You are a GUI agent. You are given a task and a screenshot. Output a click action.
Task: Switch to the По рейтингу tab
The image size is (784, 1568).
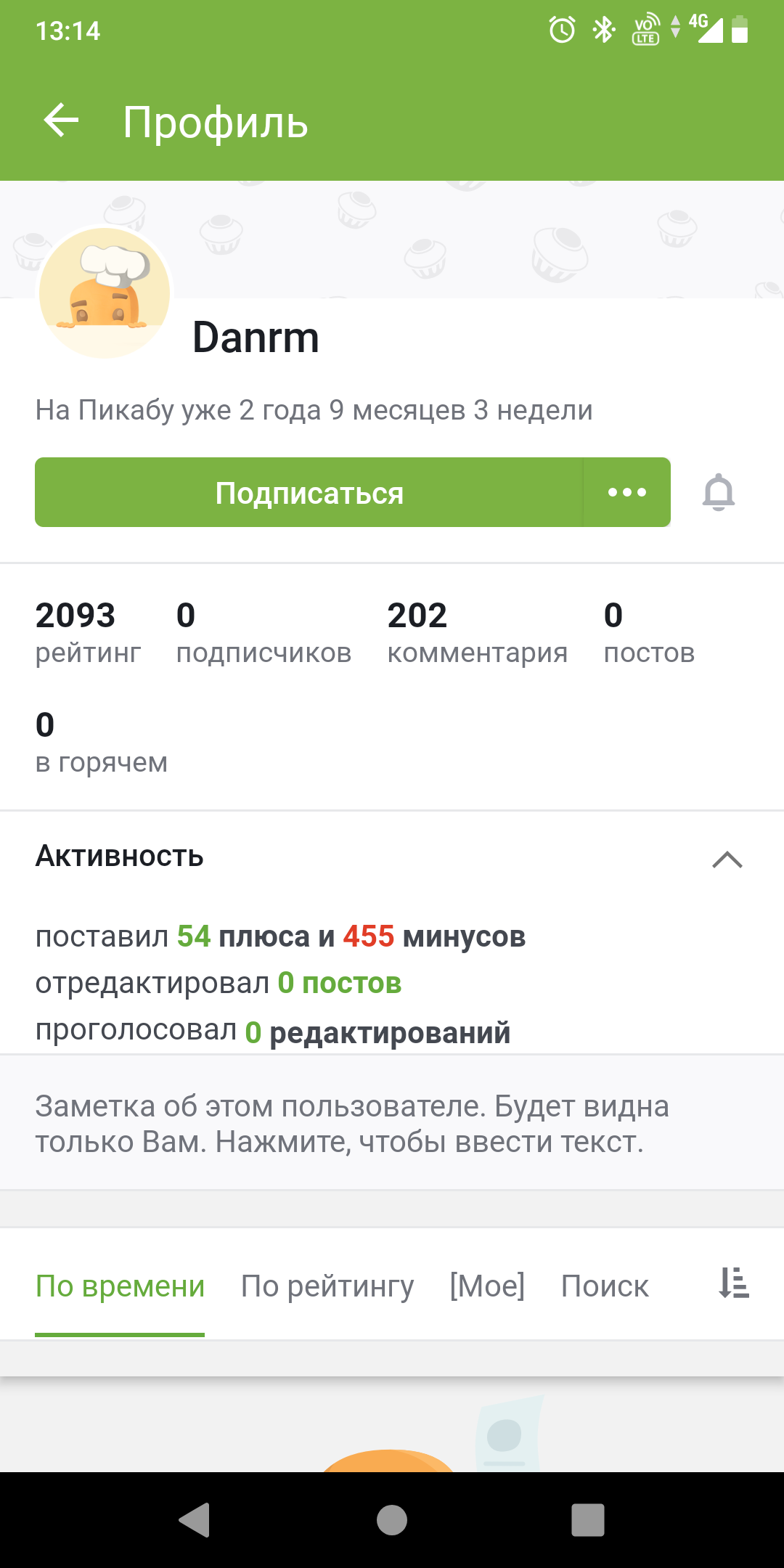pyautogui.click(x=327, y=1286)
